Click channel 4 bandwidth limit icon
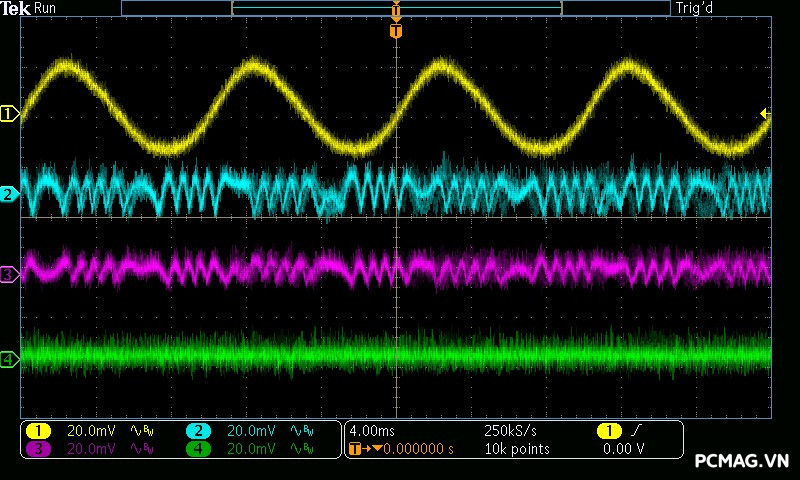 (302, 449)
